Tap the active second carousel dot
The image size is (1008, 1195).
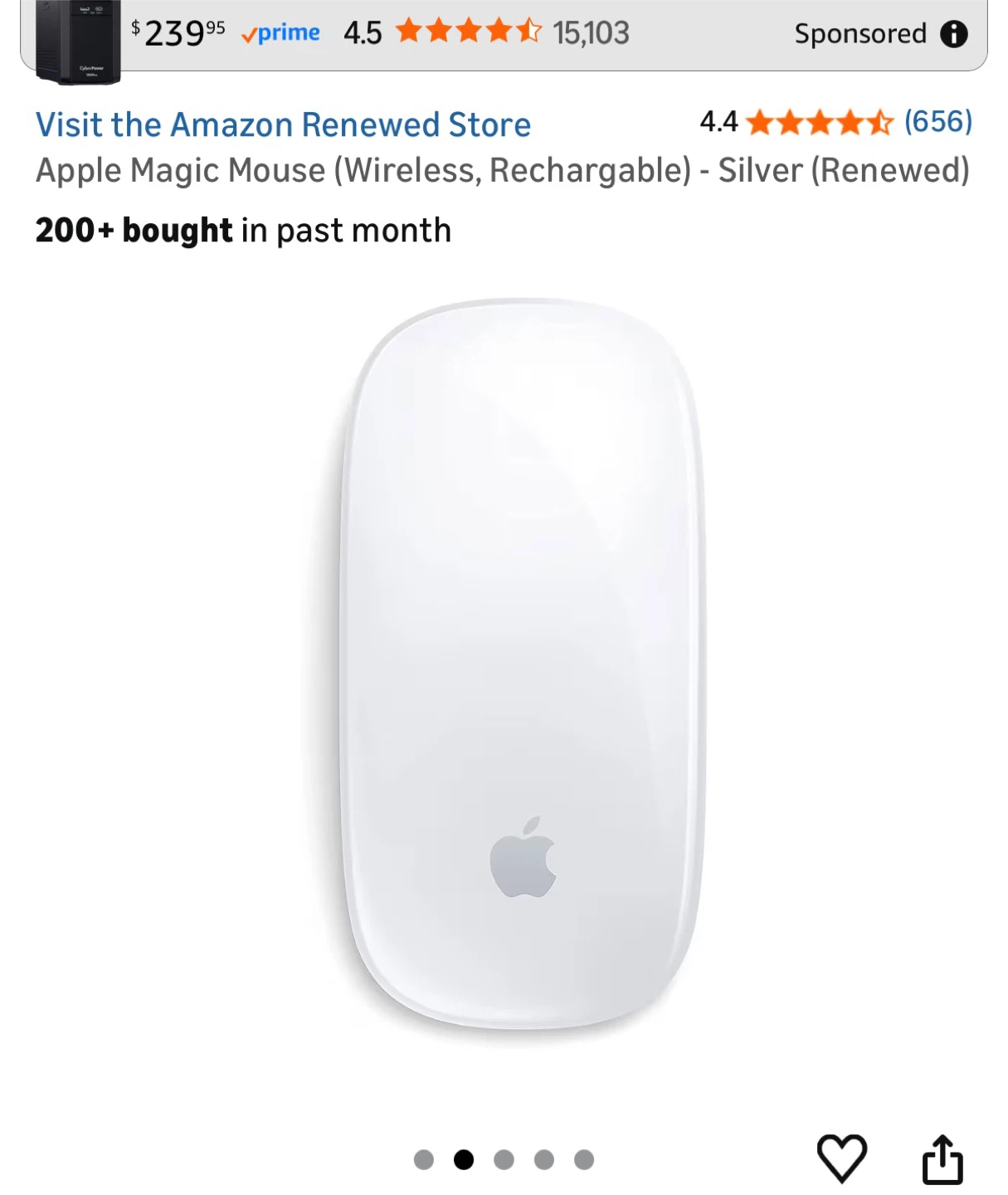tap(464, 1159)
